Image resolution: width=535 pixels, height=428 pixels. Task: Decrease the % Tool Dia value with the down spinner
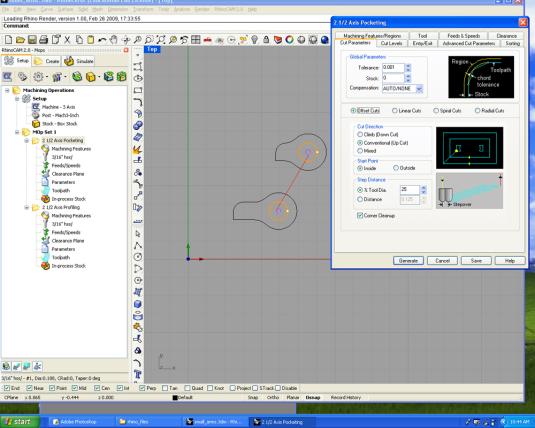tap(423, 192)
